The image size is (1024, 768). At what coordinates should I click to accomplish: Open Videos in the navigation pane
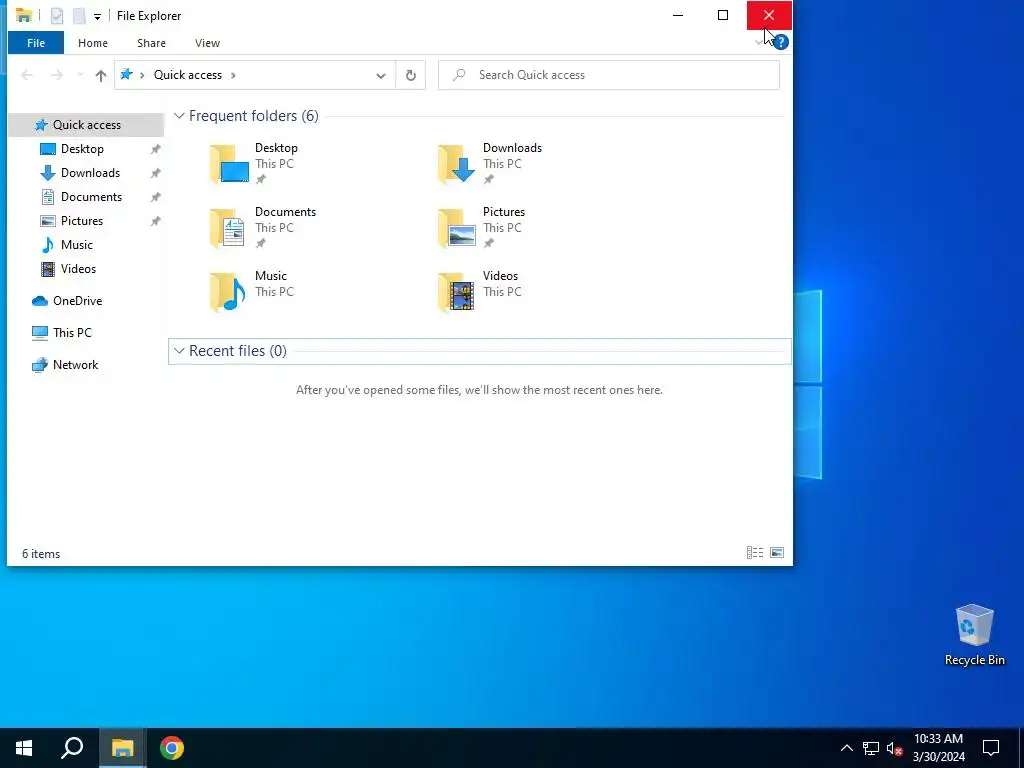coord(78,269)
